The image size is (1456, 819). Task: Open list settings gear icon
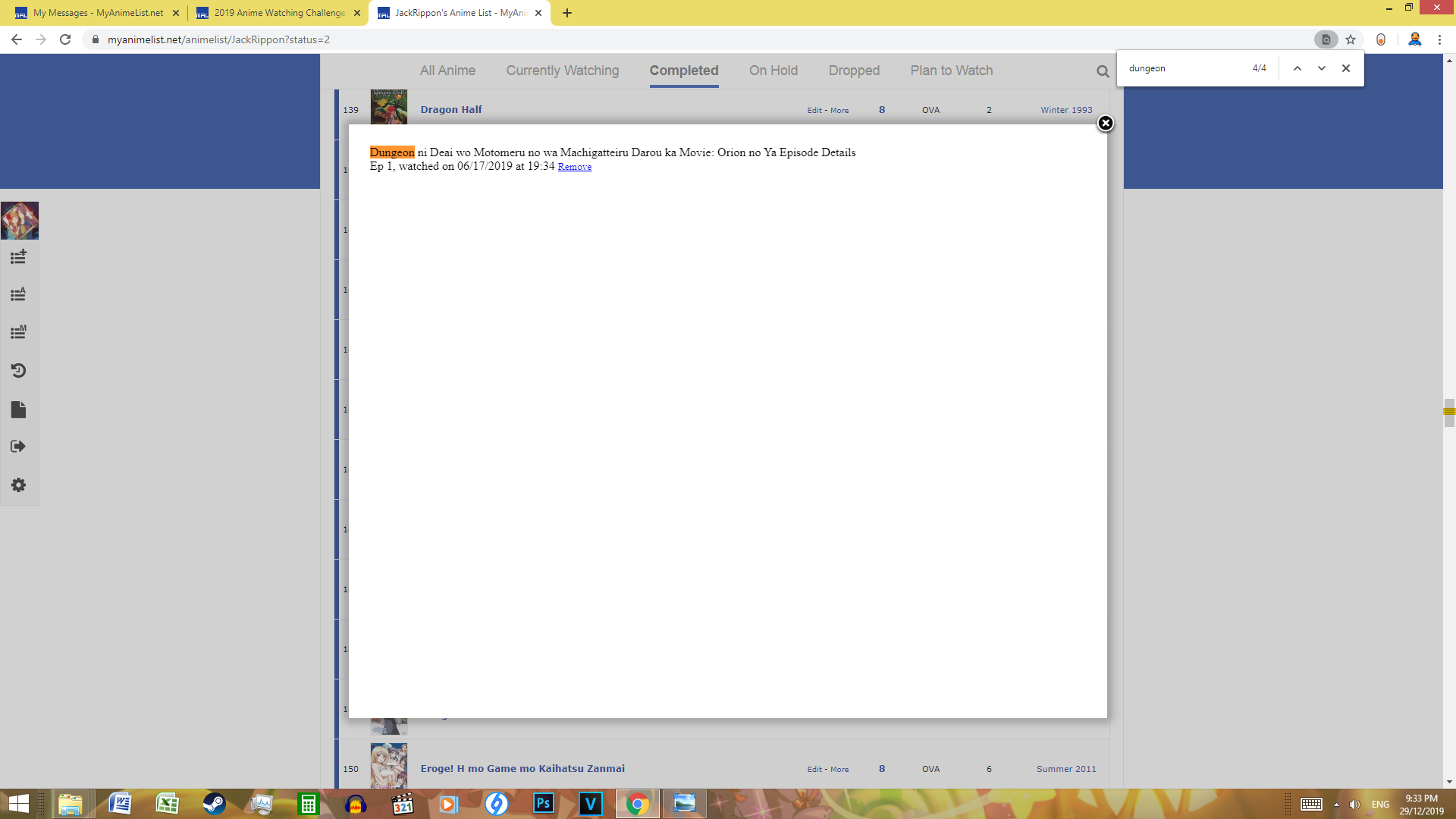coord(18,485)
